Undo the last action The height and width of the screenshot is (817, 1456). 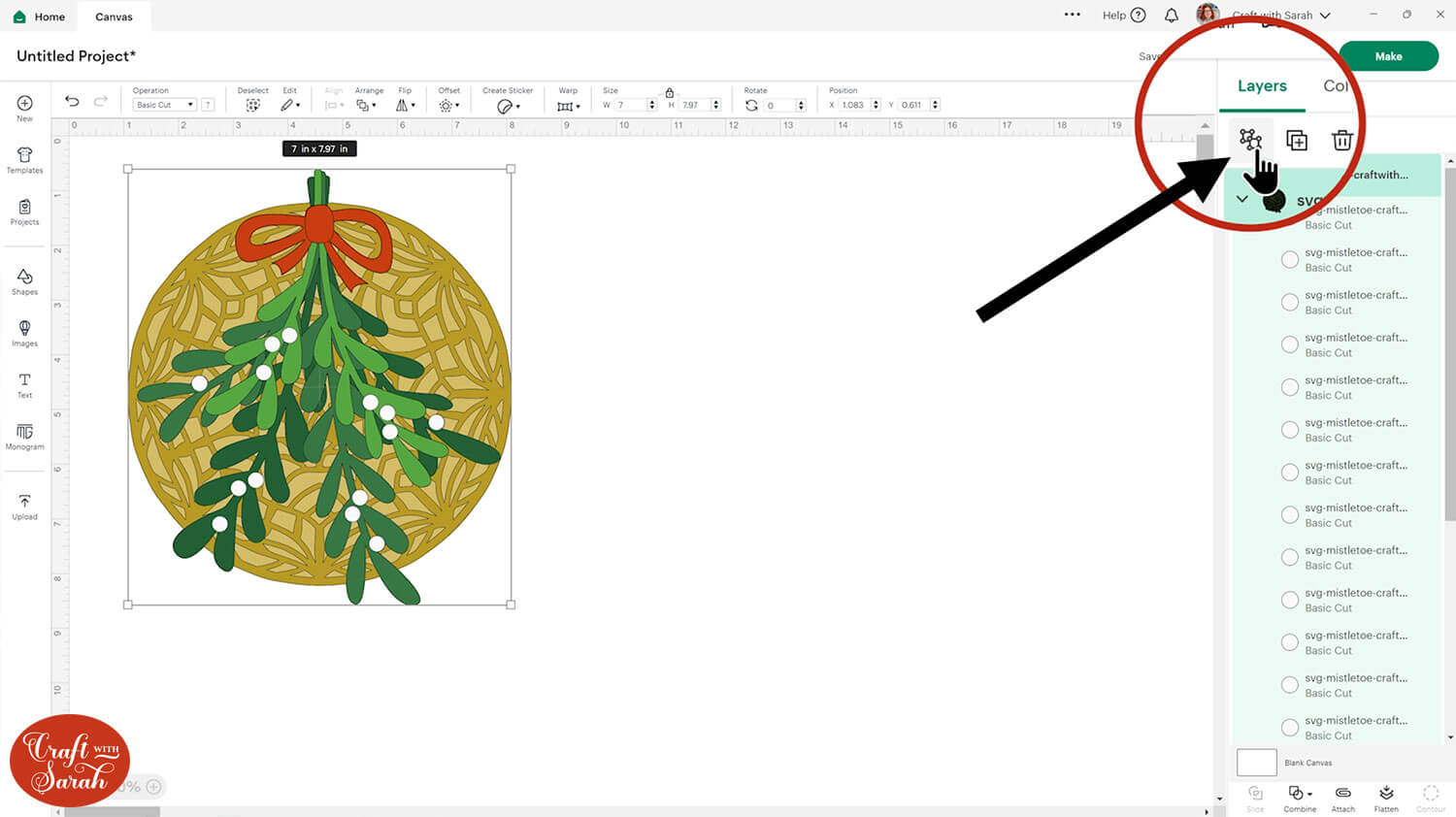click(x=72, y=101)
